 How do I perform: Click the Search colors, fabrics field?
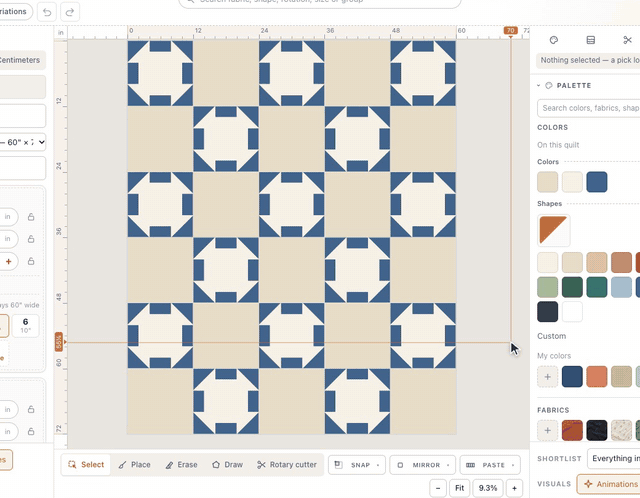pyautogui.click(x=589, y=108)
